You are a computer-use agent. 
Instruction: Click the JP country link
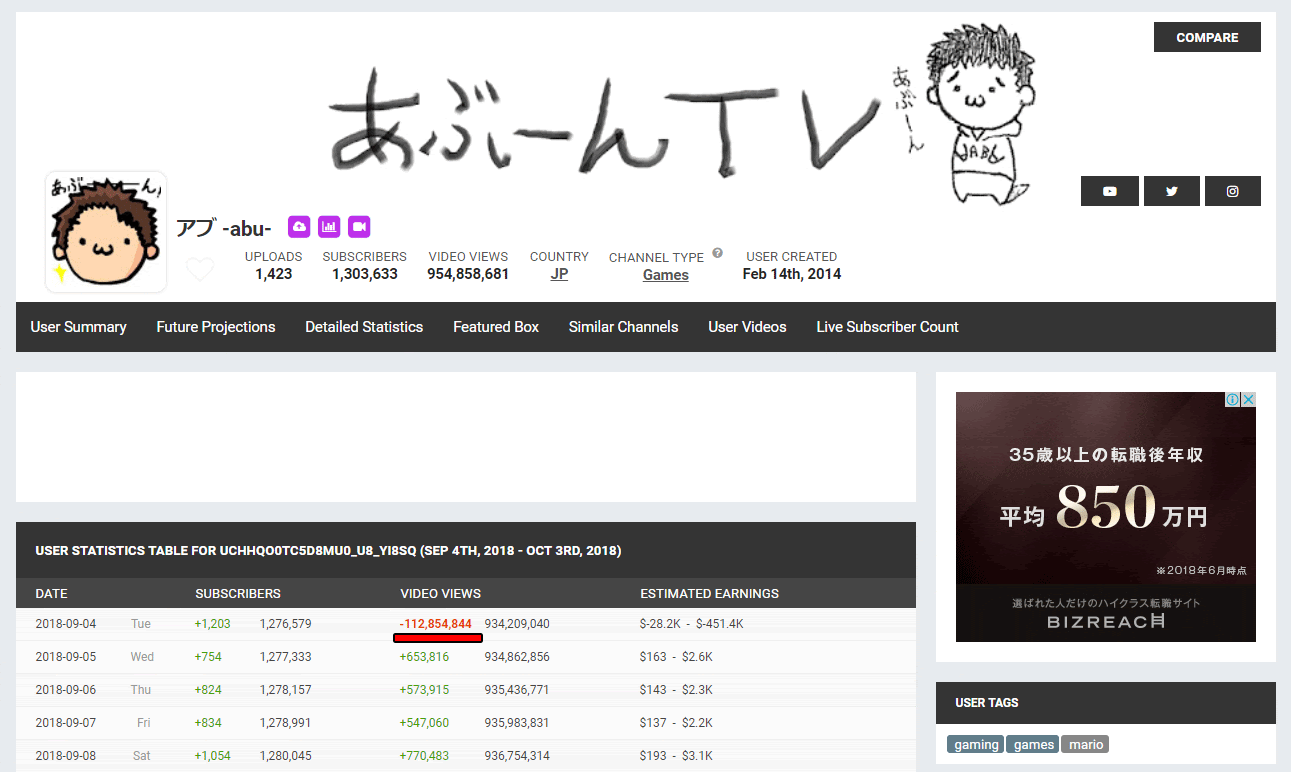pyautogui.click(x=559, y=274)
